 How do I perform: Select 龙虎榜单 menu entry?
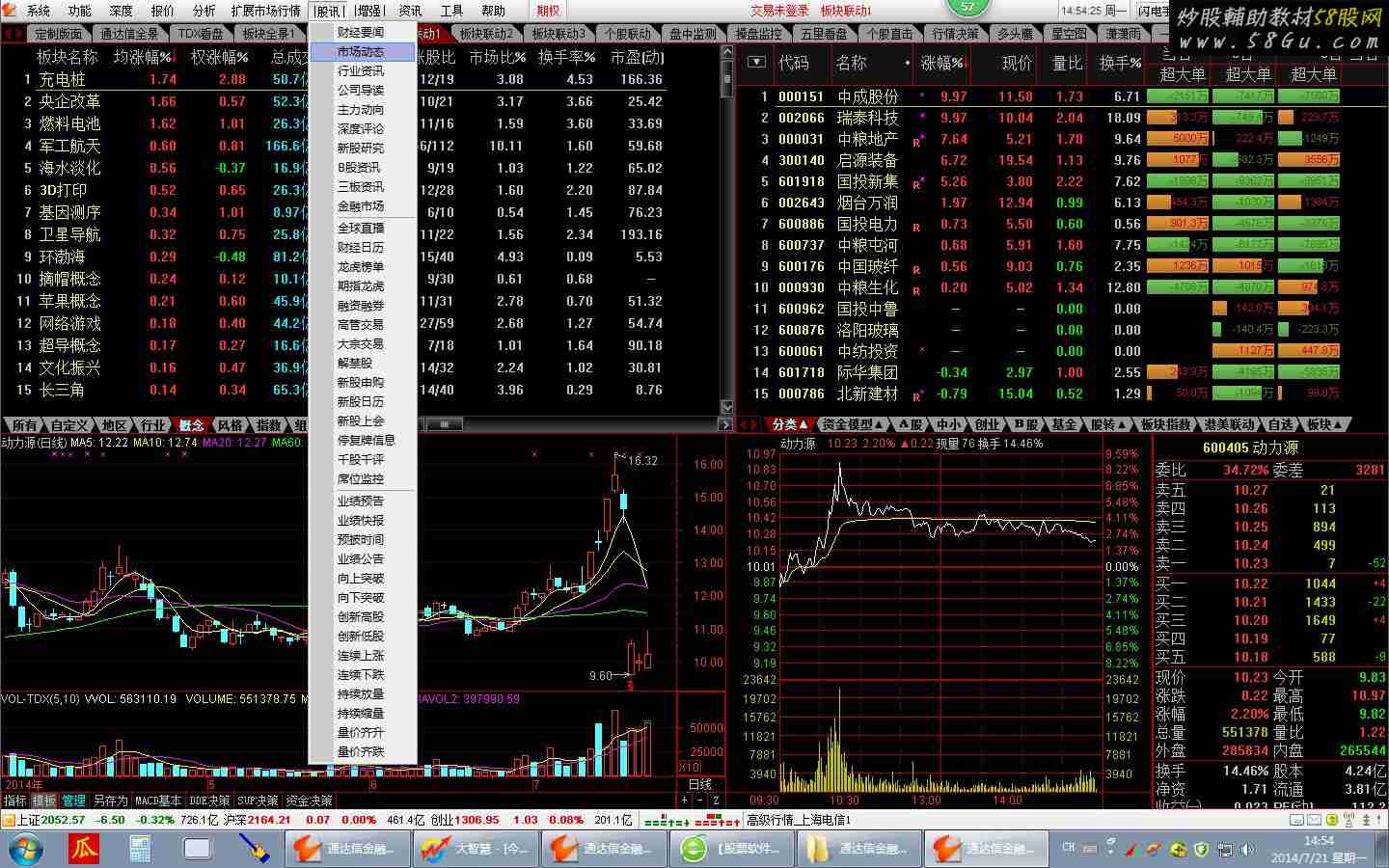point(362,267)
